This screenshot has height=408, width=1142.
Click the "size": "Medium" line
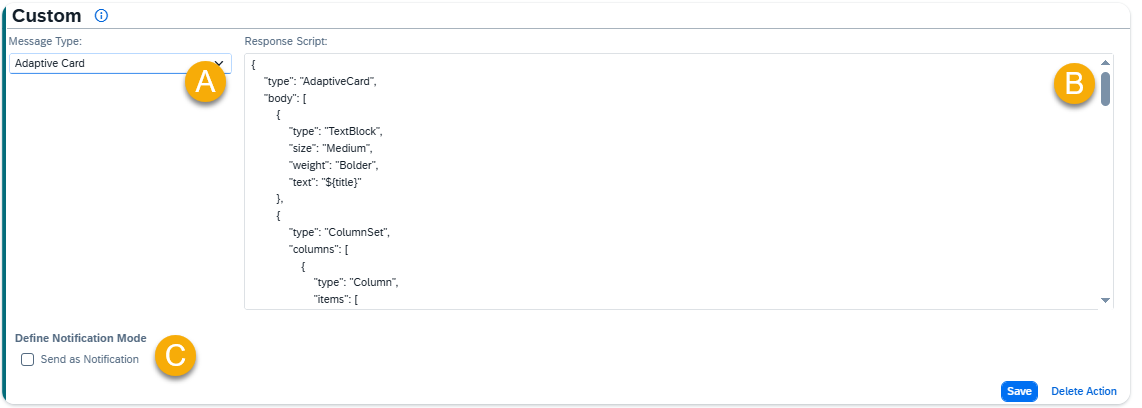coord(331,149)
